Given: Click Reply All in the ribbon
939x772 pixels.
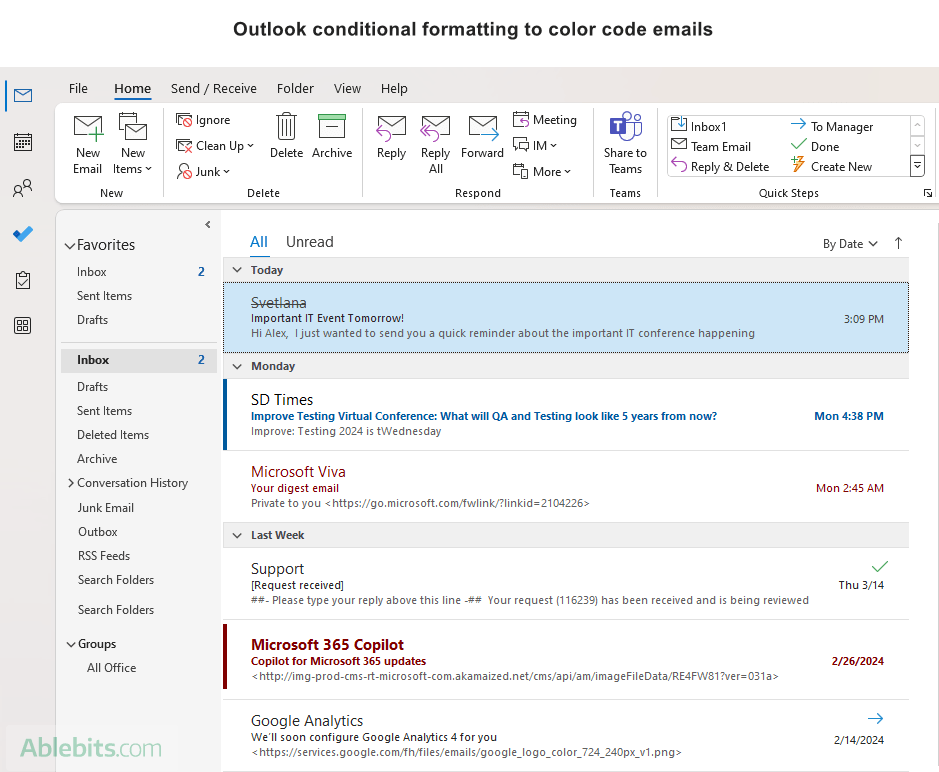Looking at the screenshot, I should [x=435, y=144].
